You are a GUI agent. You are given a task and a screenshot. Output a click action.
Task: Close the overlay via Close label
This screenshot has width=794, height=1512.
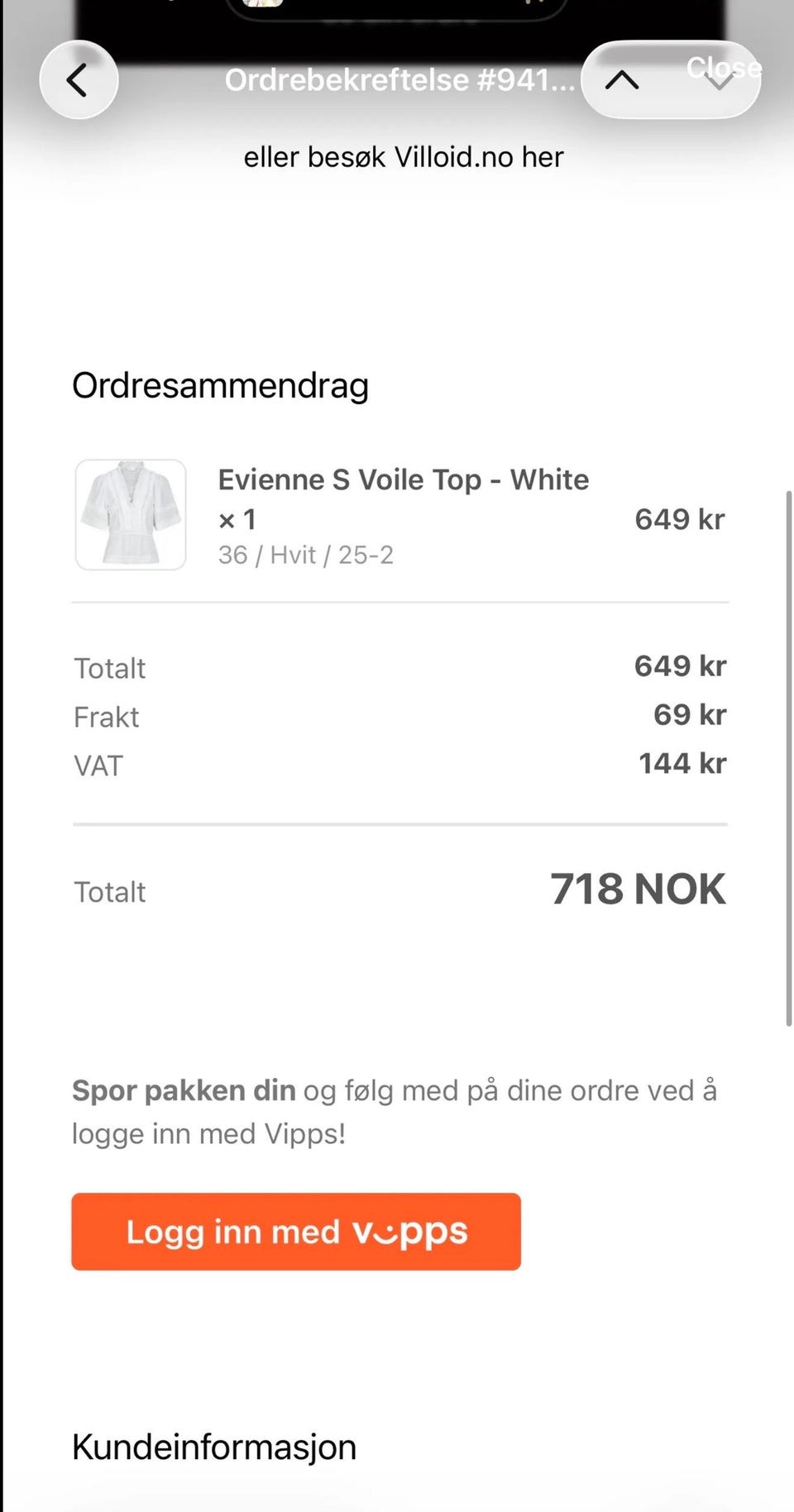tap(724, 66)
